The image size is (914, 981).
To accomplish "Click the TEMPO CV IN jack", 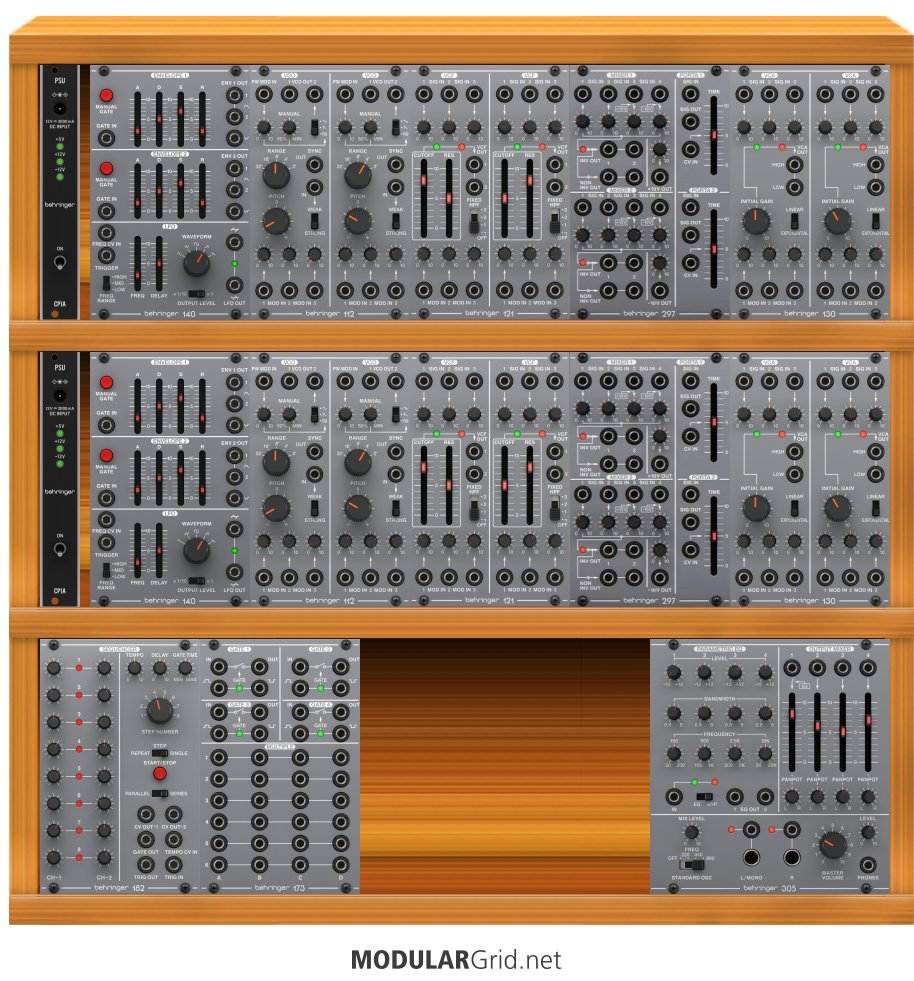I will [173, 839].
